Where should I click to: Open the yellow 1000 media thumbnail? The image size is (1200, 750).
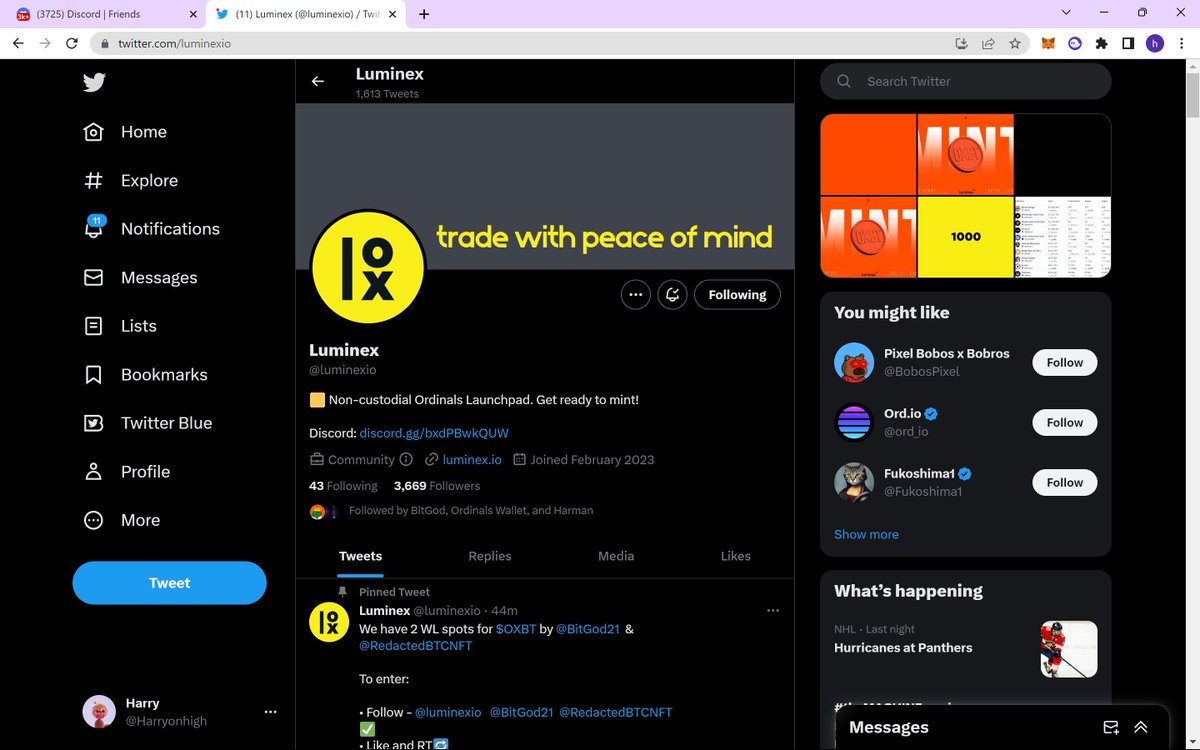click(x=965, y=237)
